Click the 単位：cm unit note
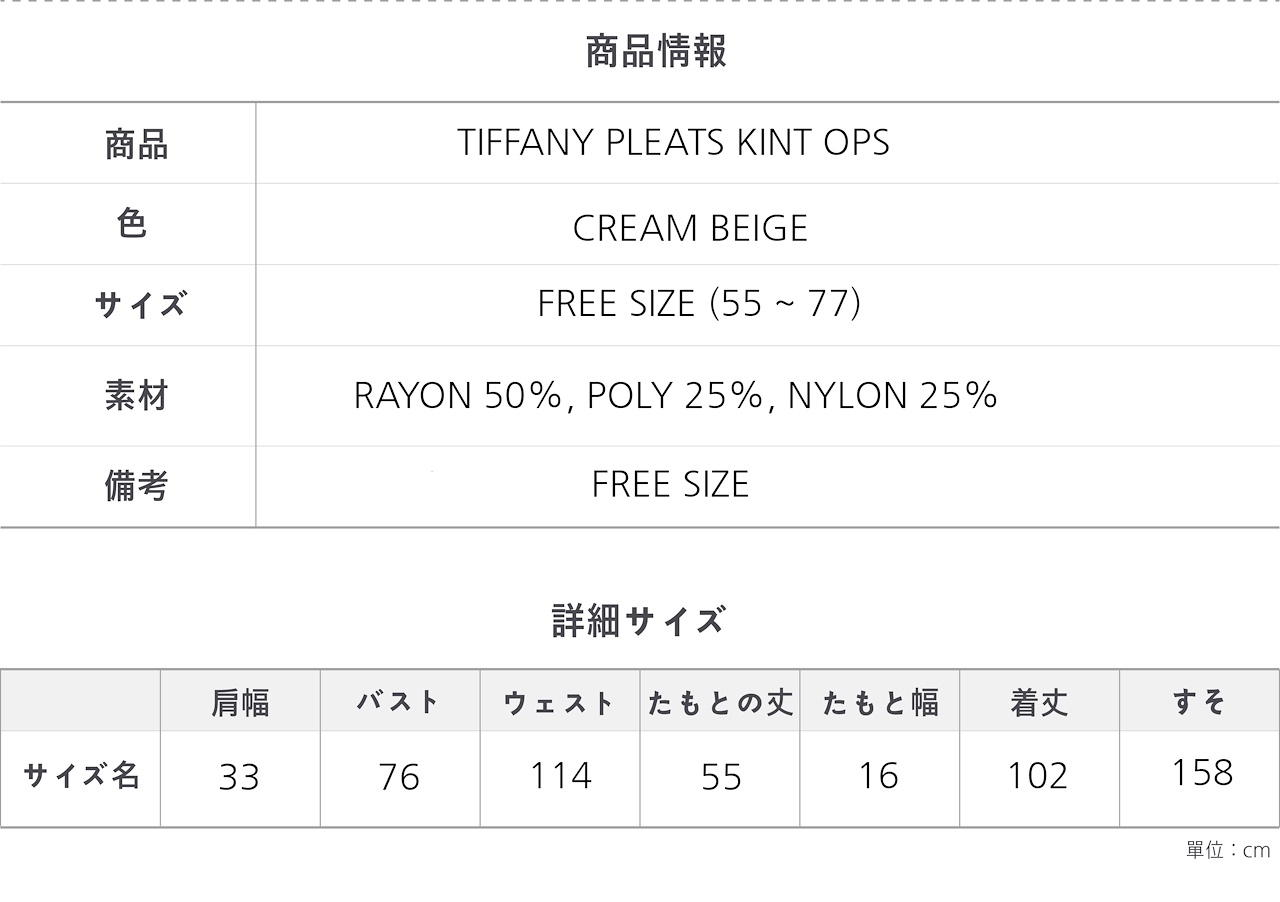Viewport: 1280px width, 902px height. [1228, 850]
